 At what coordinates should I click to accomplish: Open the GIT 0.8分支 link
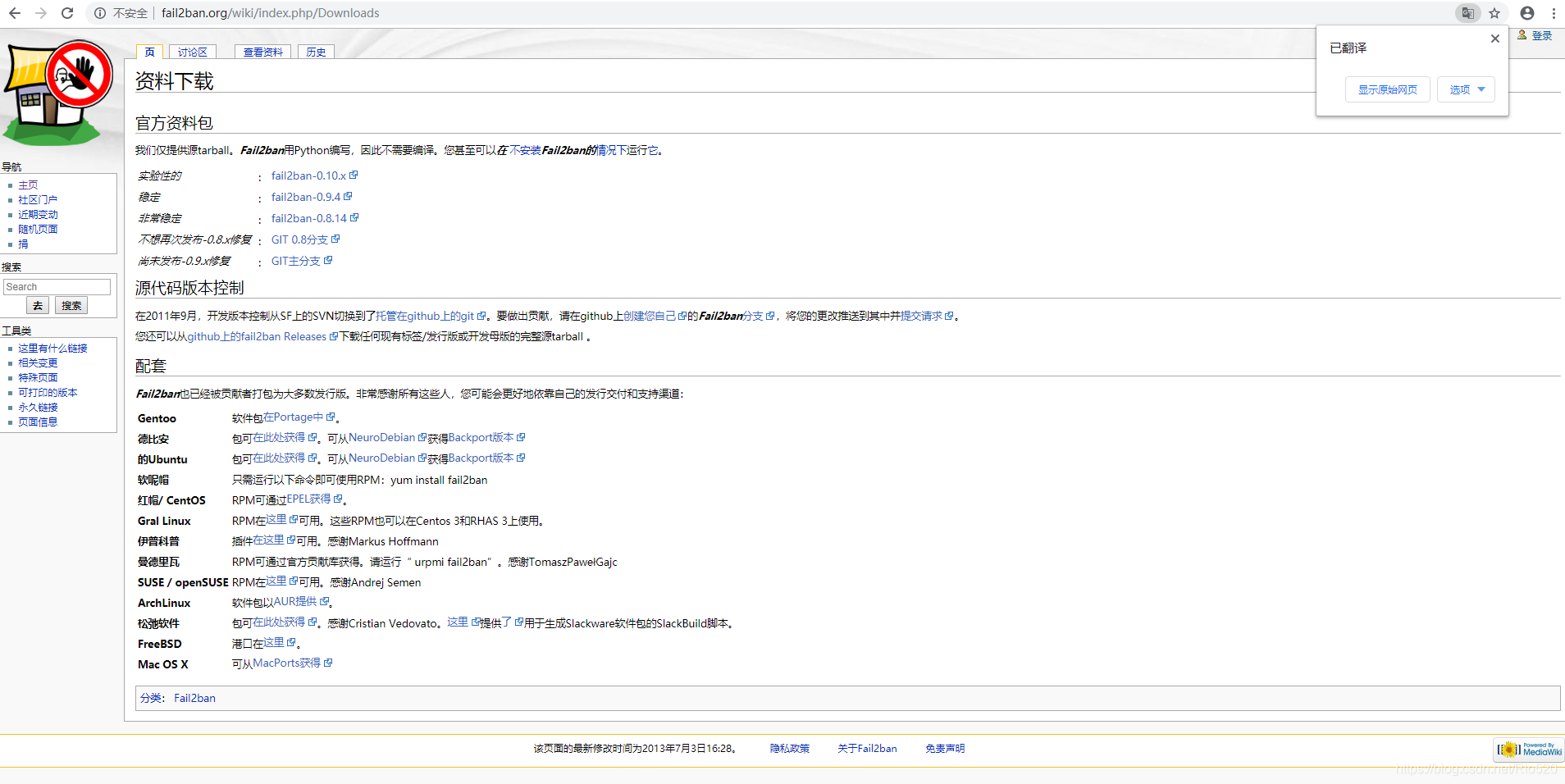point(300,239)
